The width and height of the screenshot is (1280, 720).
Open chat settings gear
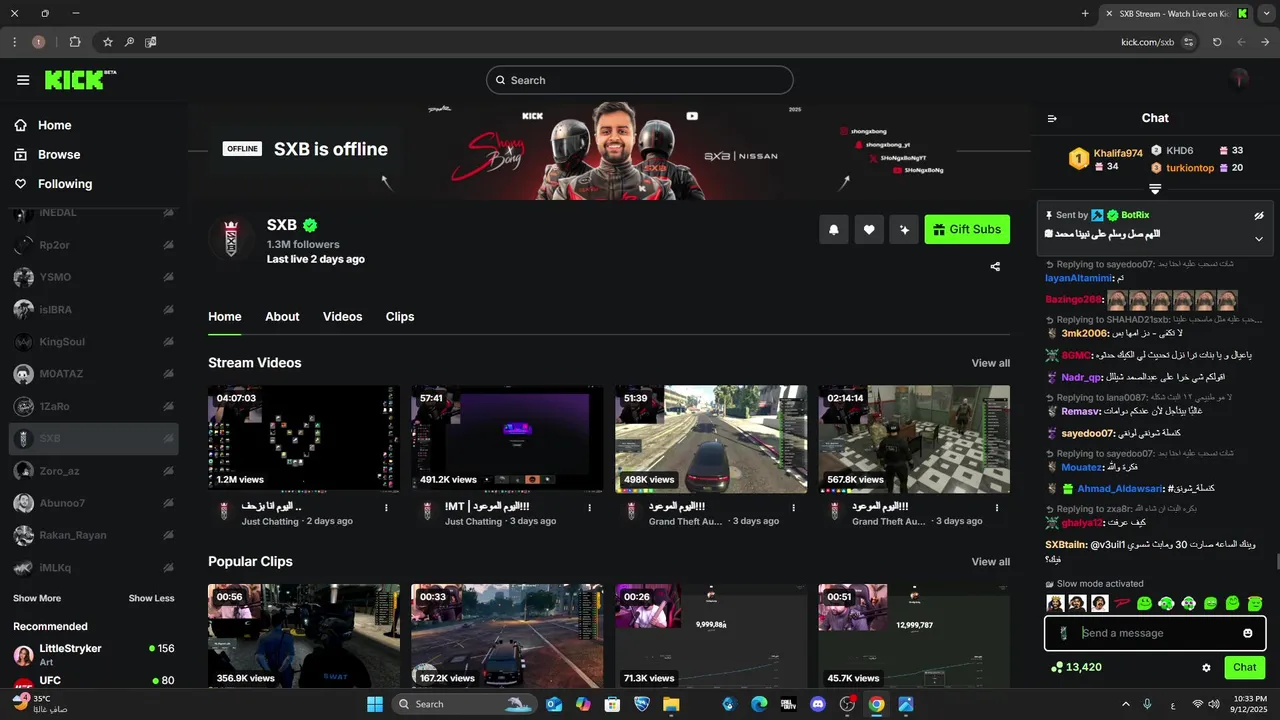[1206, 667]
